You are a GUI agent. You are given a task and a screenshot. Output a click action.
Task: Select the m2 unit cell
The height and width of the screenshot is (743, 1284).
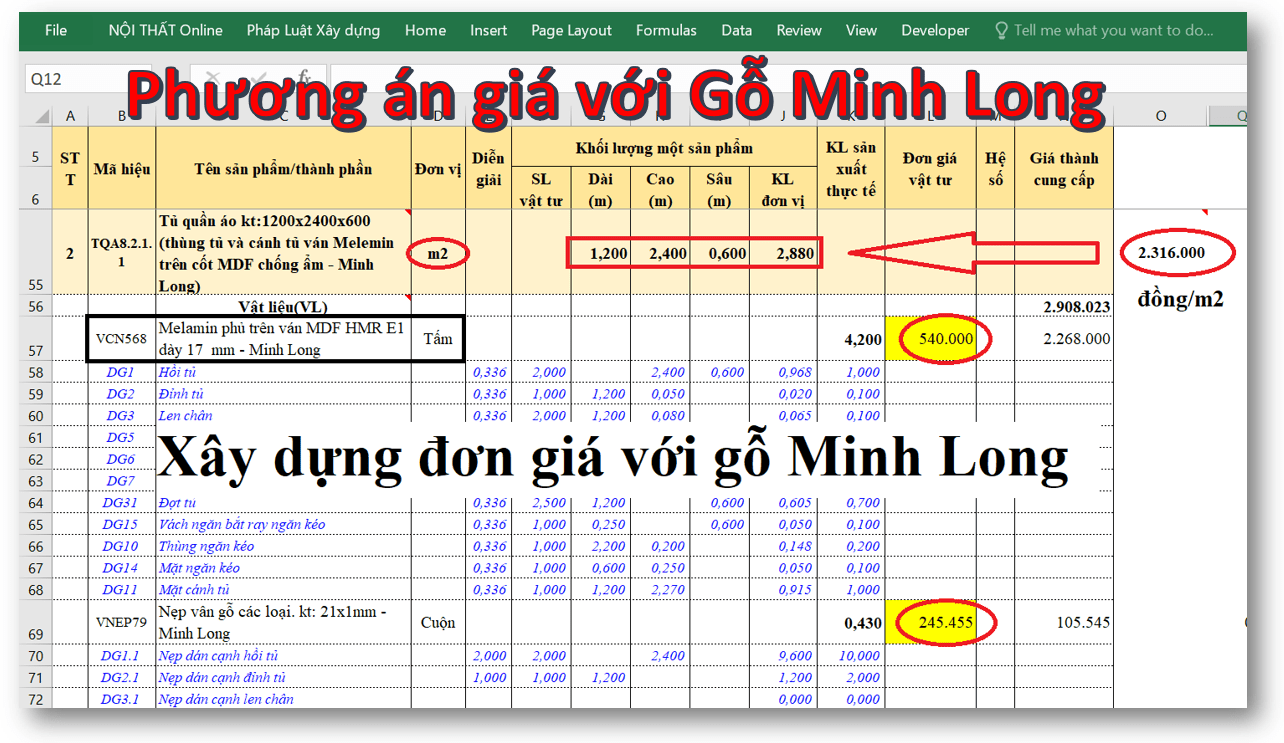pos(438,254)
